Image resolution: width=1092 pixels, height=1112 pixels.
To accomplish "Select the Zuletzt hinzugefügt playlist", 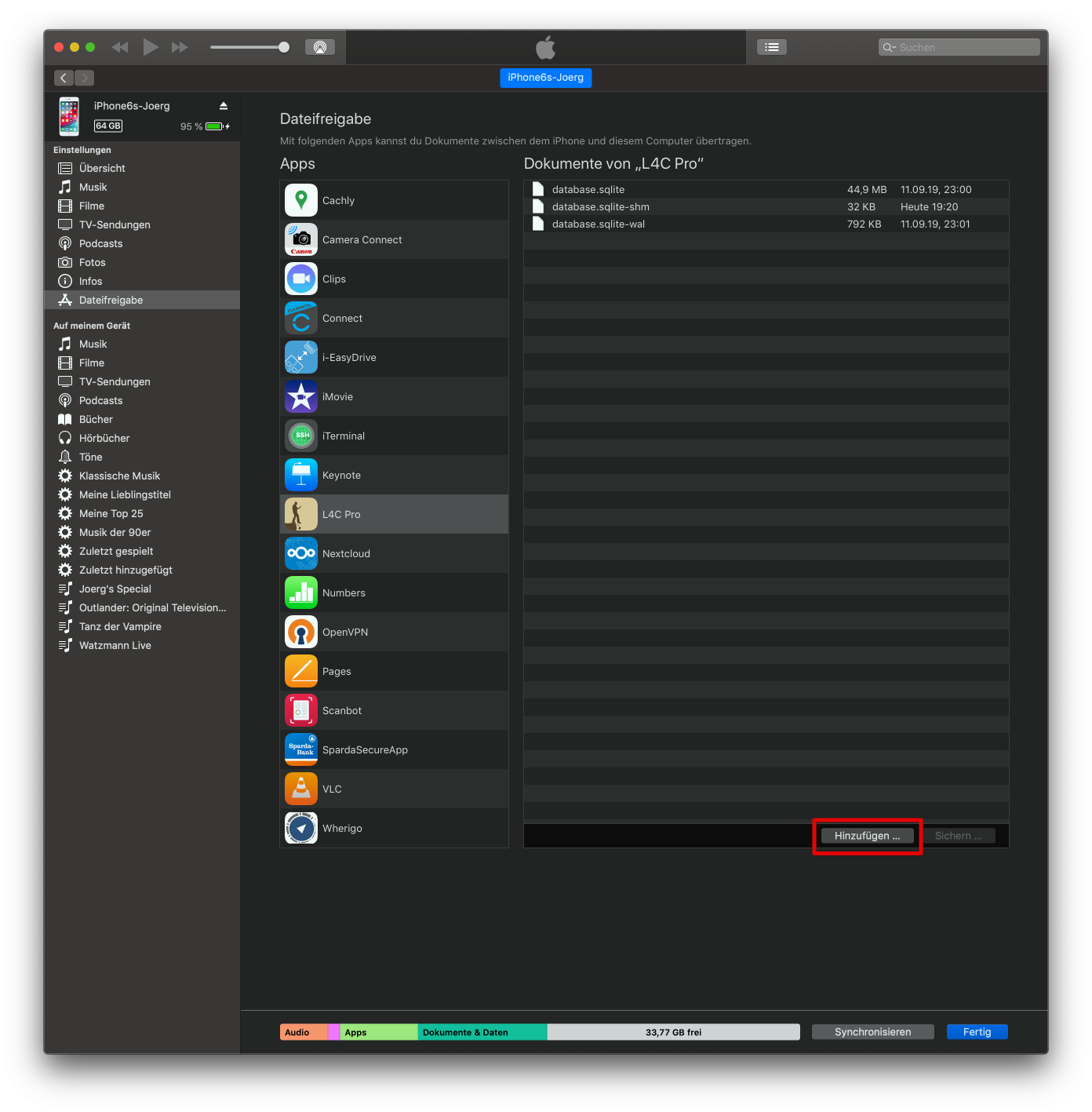I will point(142,570).
